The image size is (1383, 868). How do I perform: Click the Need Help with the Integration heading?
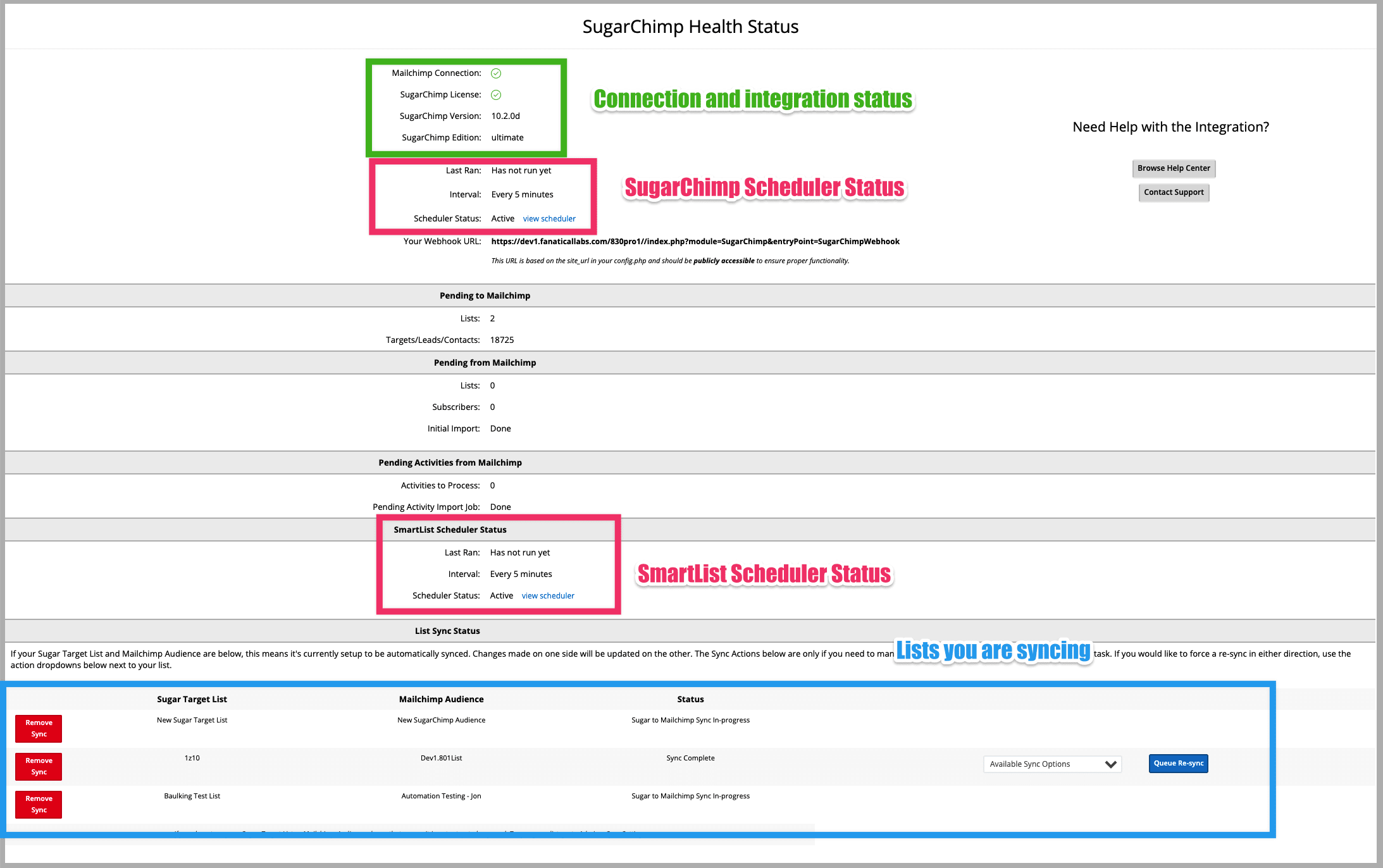click(1170, 127)
